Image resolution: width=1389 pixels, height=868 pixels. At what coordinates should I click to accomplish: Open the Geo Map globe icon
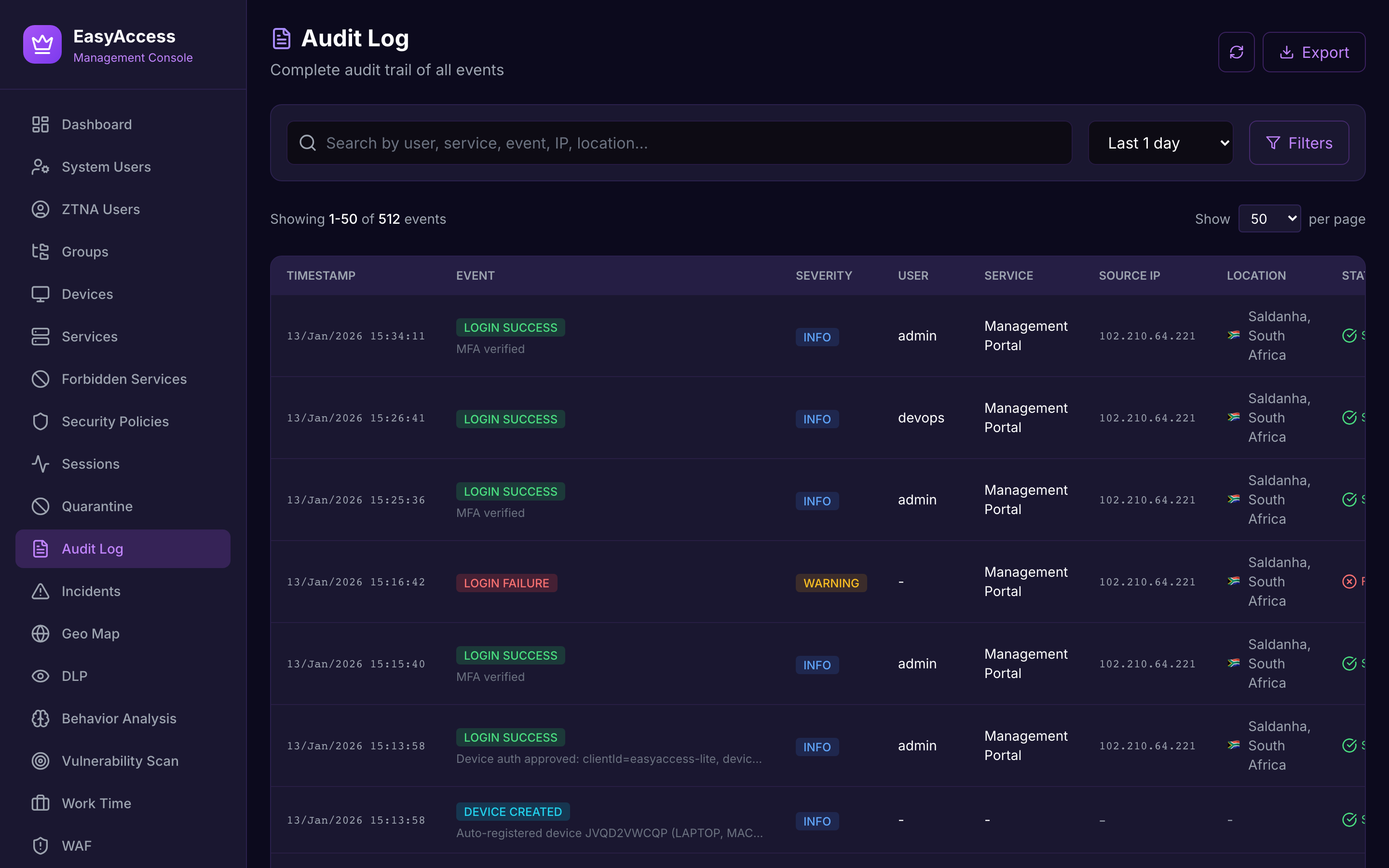(40, 633)
